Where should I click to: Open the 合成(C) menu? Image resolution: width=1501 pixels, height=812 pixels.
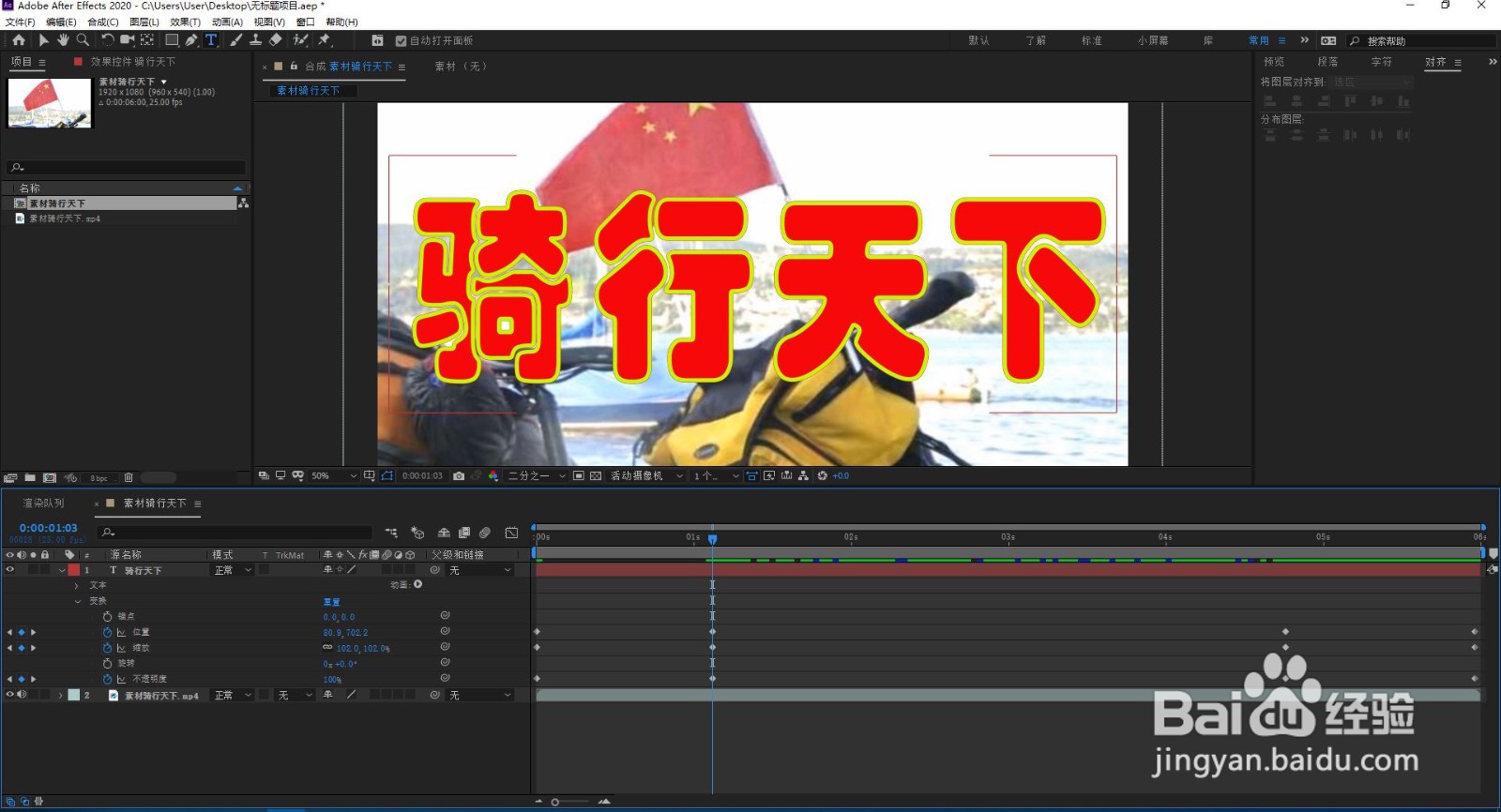click(x=103, y=22)
